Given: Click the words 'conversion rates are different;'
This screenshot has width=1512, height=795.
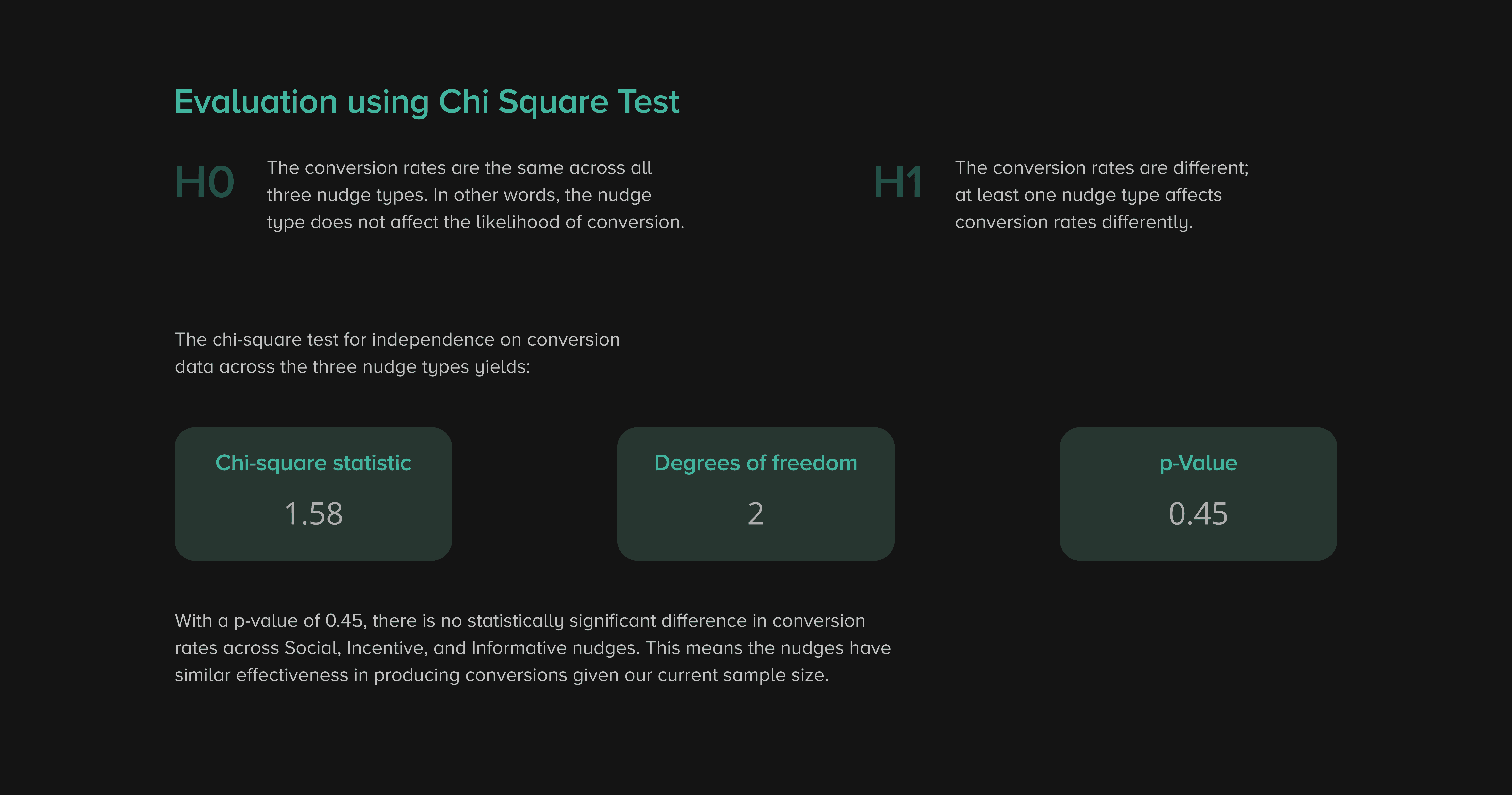Looking at the screenshot, I should [1121, 168].
